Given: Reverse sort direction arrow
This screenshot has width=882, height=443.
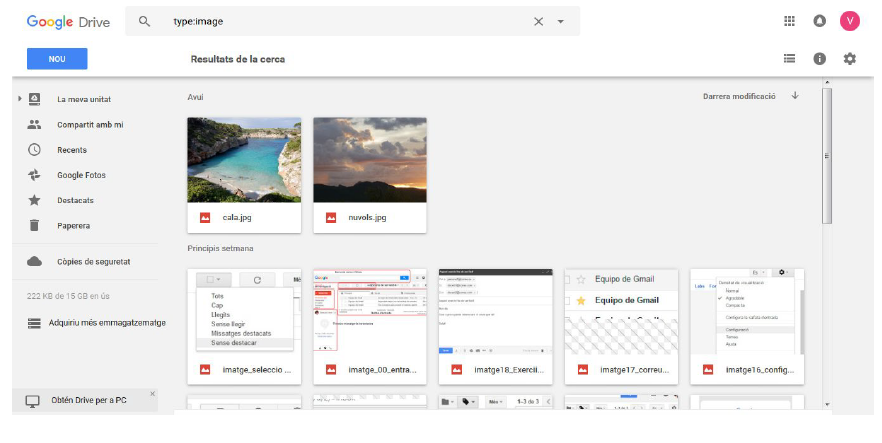Looking at the screenshot, I should [795, 96].
